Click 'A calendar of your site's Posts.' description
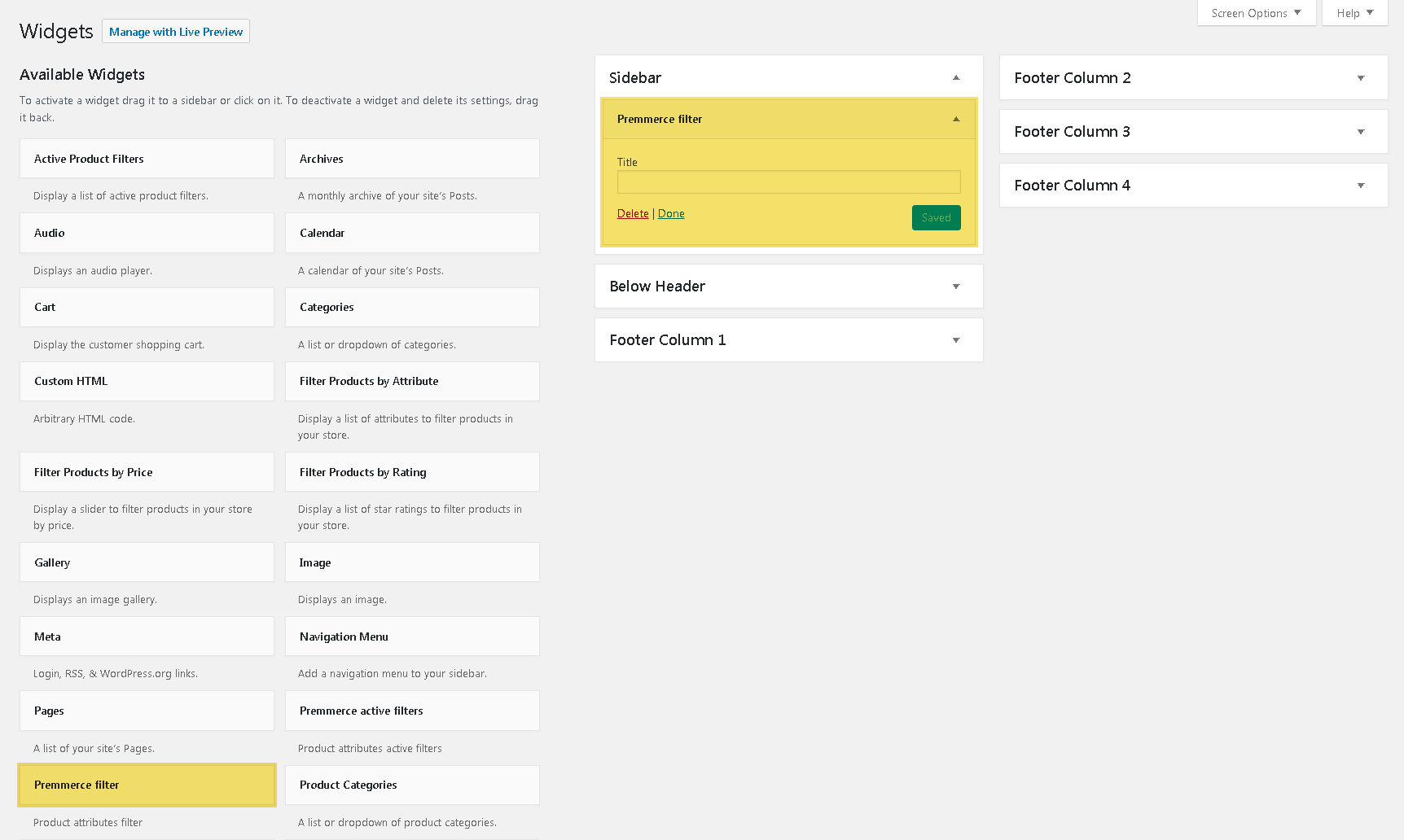The image size is (1404, 840). coord(371,271)
